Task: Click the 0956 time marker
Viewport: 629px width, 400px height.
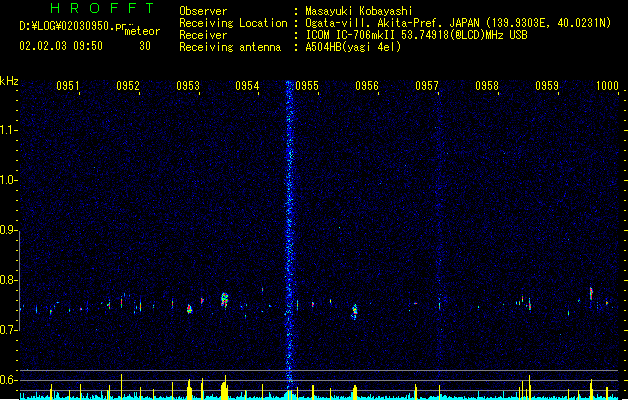Action: [x=367, y=86]
